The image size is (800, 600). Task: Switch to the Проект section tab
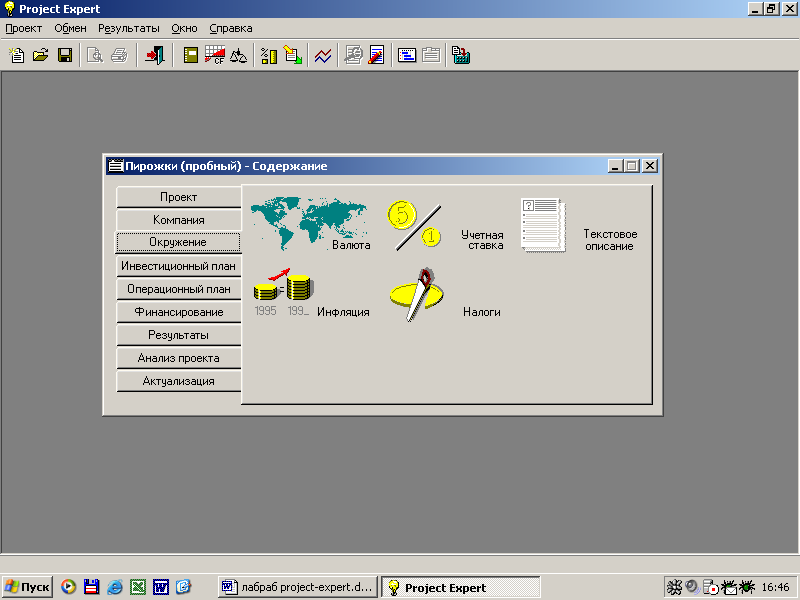[179, 197]
